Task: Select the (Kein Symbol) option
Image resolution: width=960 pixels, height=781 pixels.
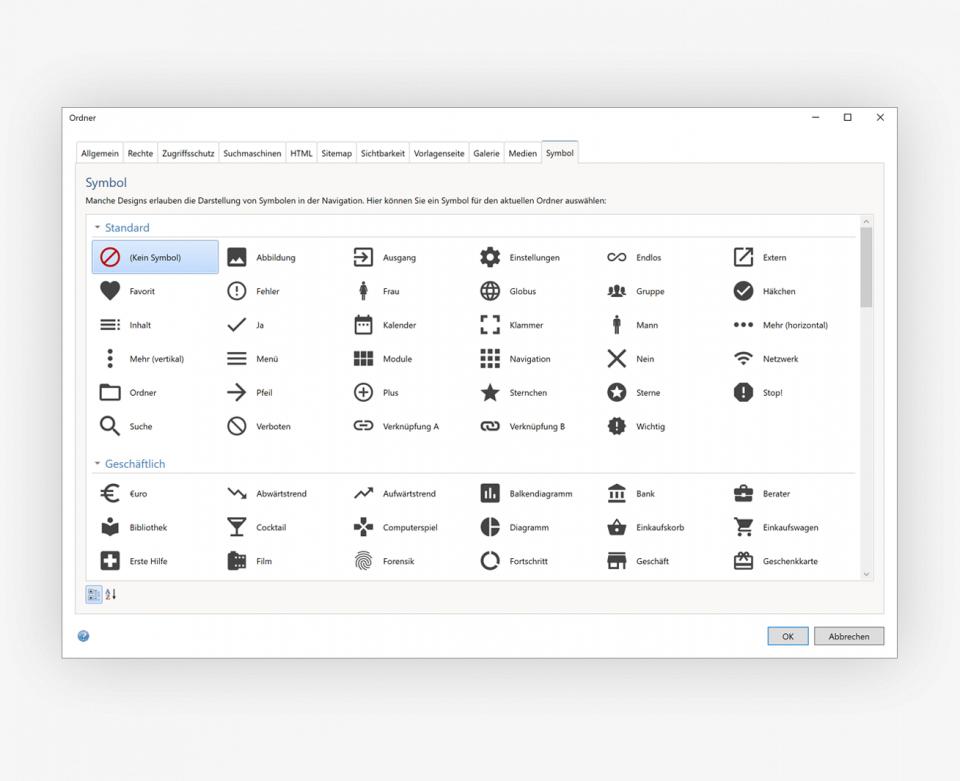Action: click(x=155, y=257)
